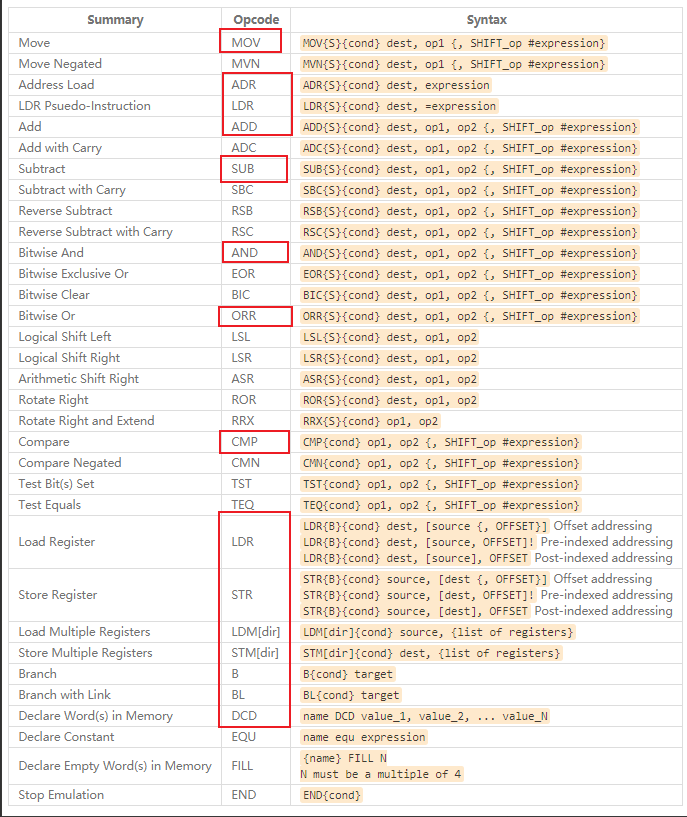Click the 'name equ expression' syntax code

click(x=364, y=737)
